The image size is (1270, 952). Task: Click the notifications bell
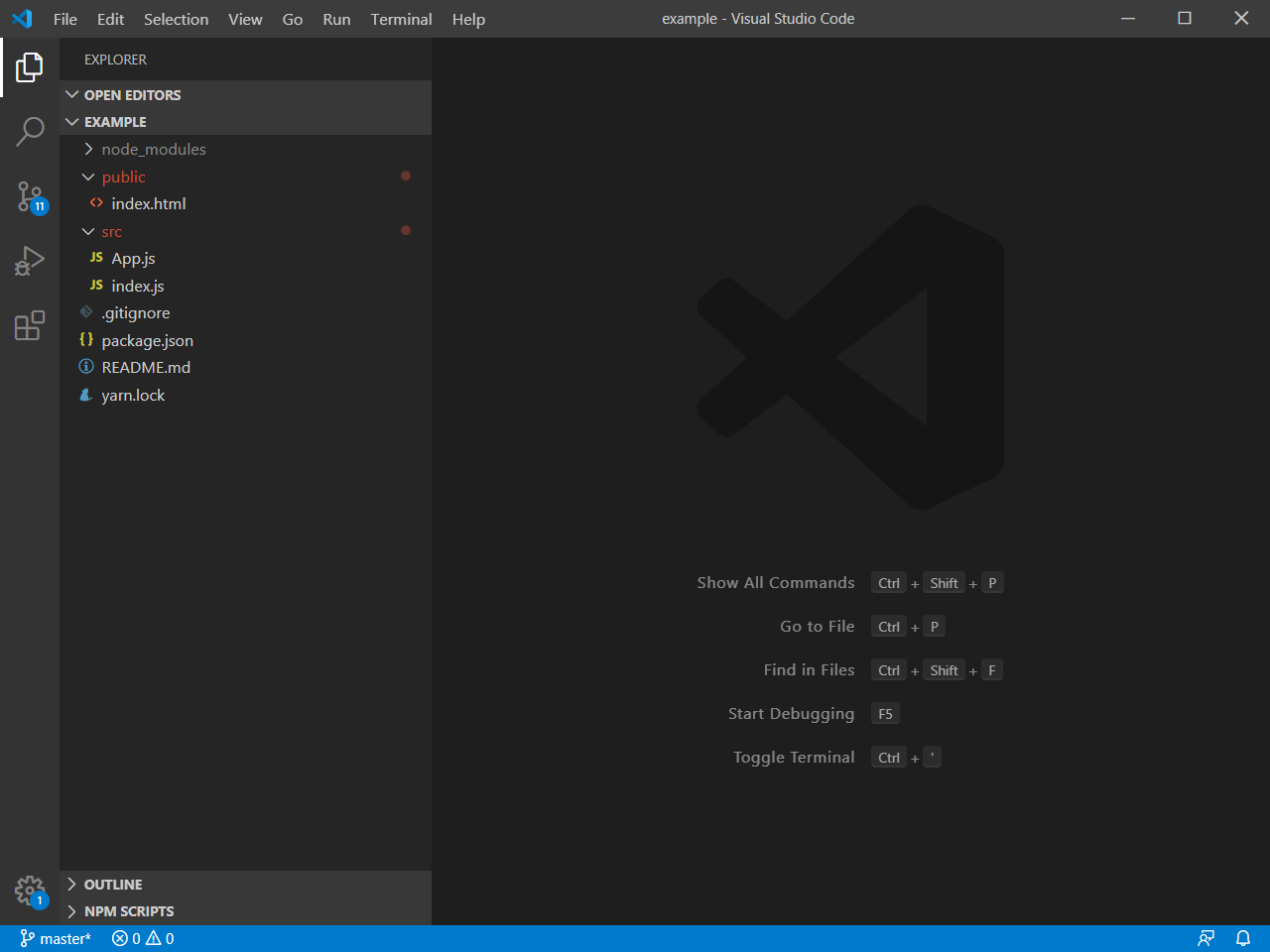click(1243, 938)
